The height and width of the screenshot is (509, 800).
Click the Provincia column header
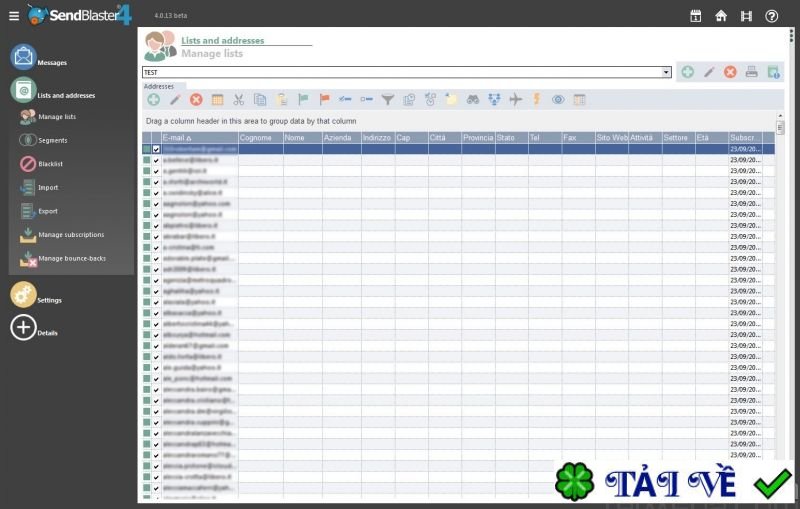(x=478, y=138)
